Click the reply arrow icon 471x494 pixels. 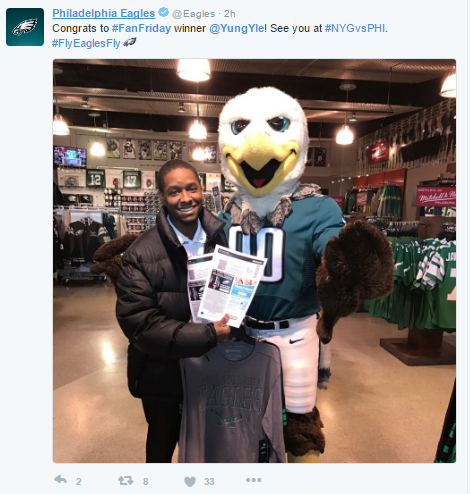tap(60, 480)
